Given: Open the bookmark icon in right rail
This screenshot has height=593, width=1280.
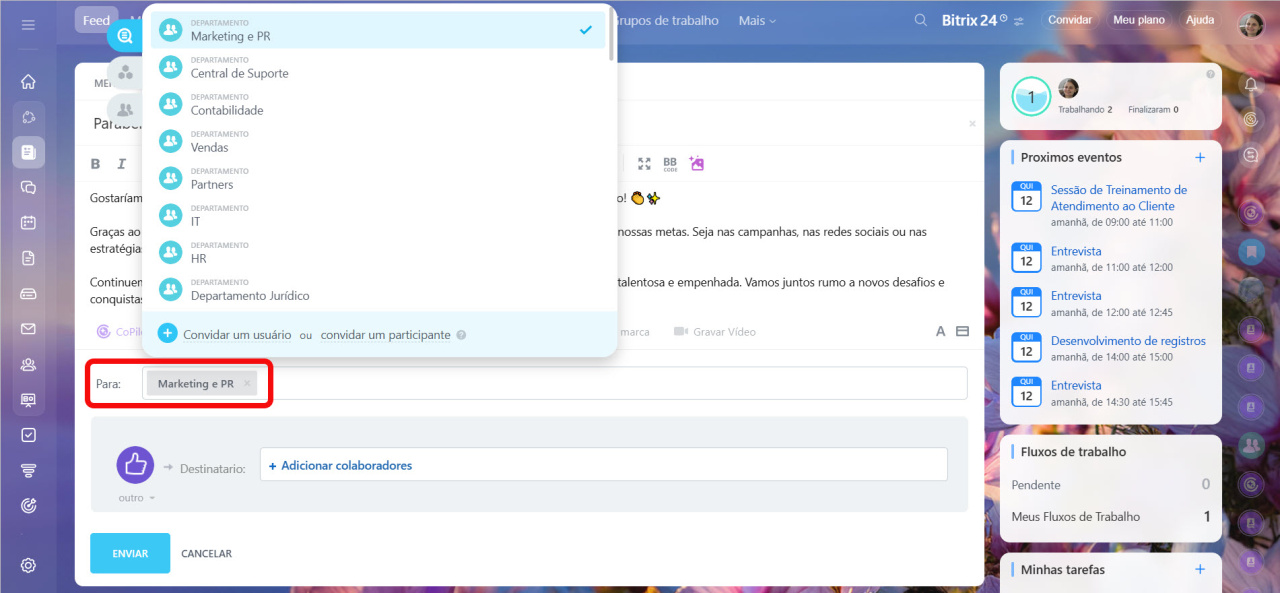Looking at the screenshot, I should tap(1250, 251).
